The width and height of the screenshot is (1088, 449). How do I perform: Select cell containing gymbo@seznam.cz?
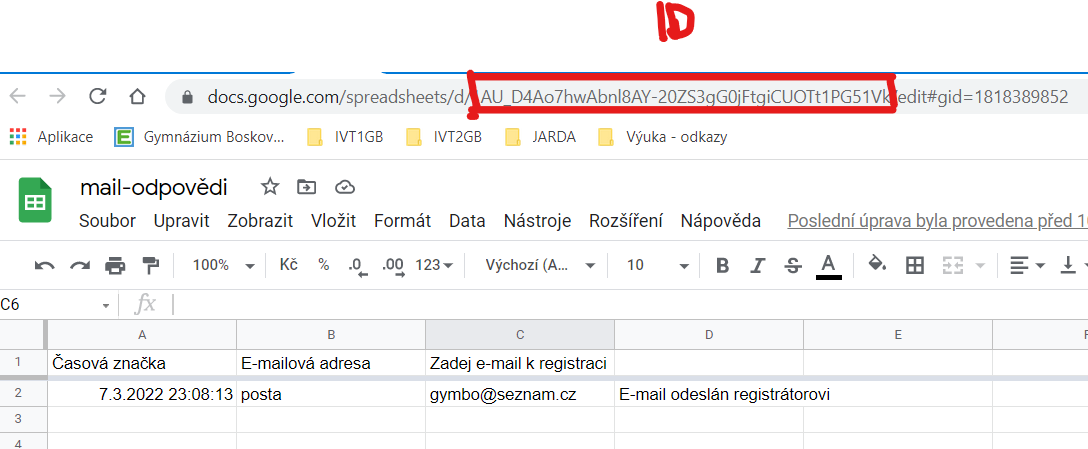tap(519, 395)
